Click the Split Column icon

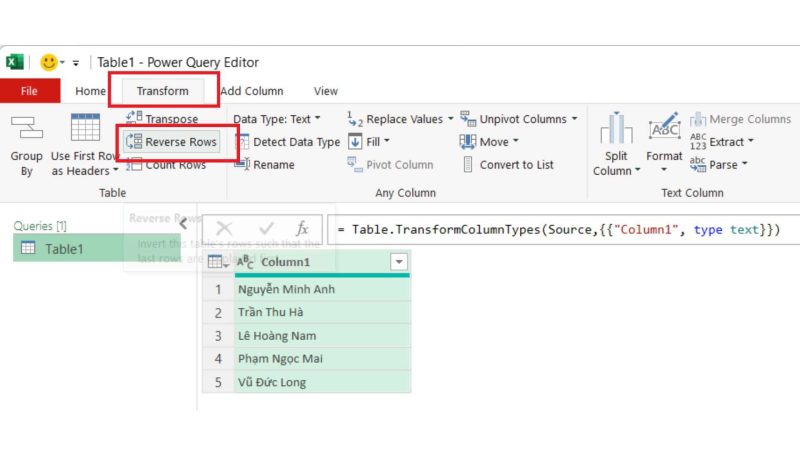[616, 128]
